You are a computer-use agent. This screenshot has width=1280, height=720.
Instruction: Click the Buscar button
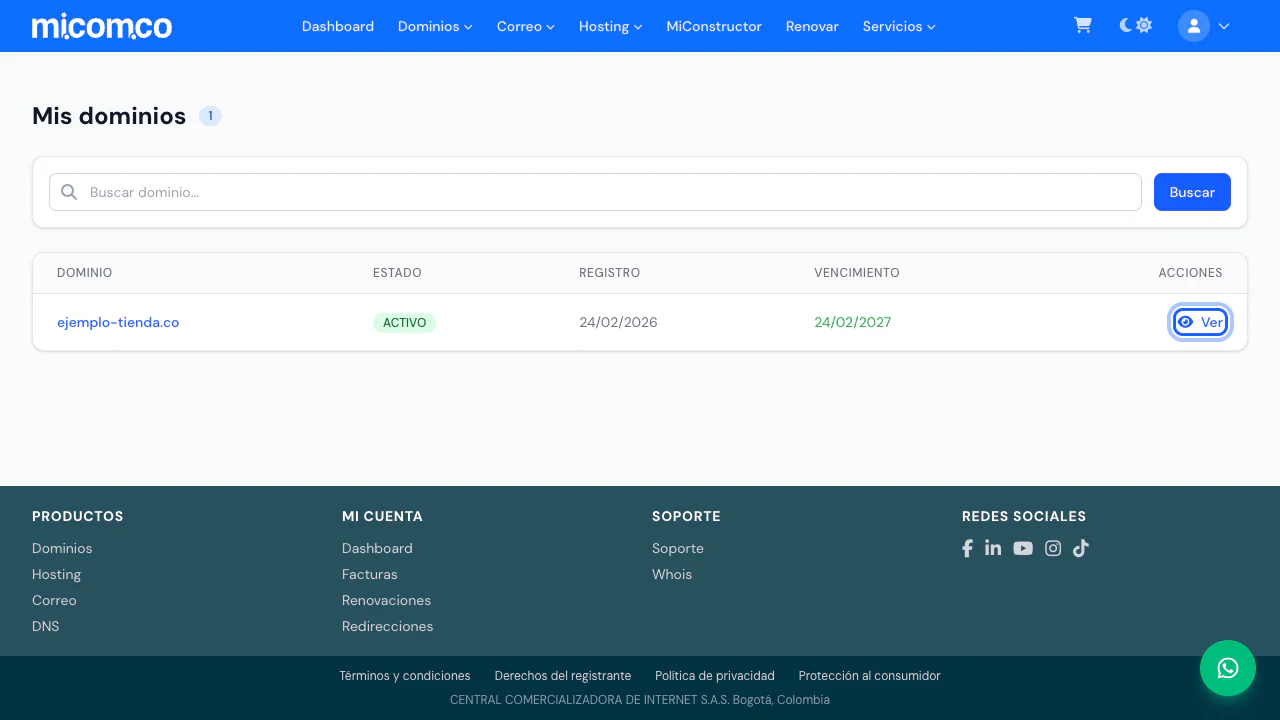pyautogui.click(x=1192, y=192)
